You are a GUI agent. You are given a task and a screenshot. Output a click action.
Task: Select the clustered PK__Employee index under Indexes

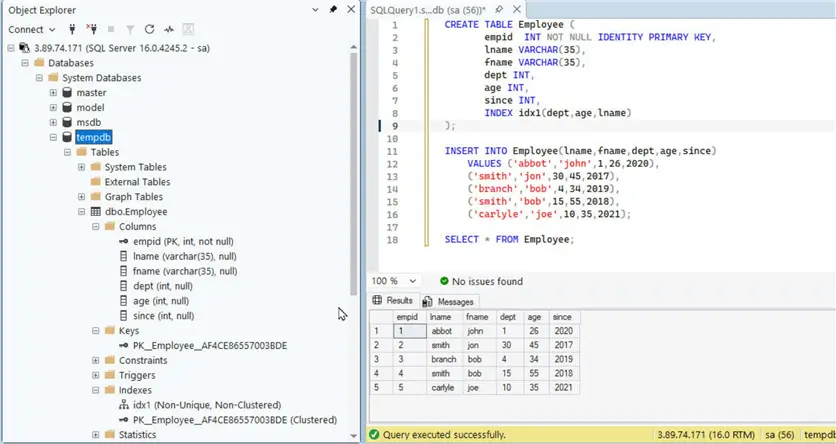[x=235, y=420]
